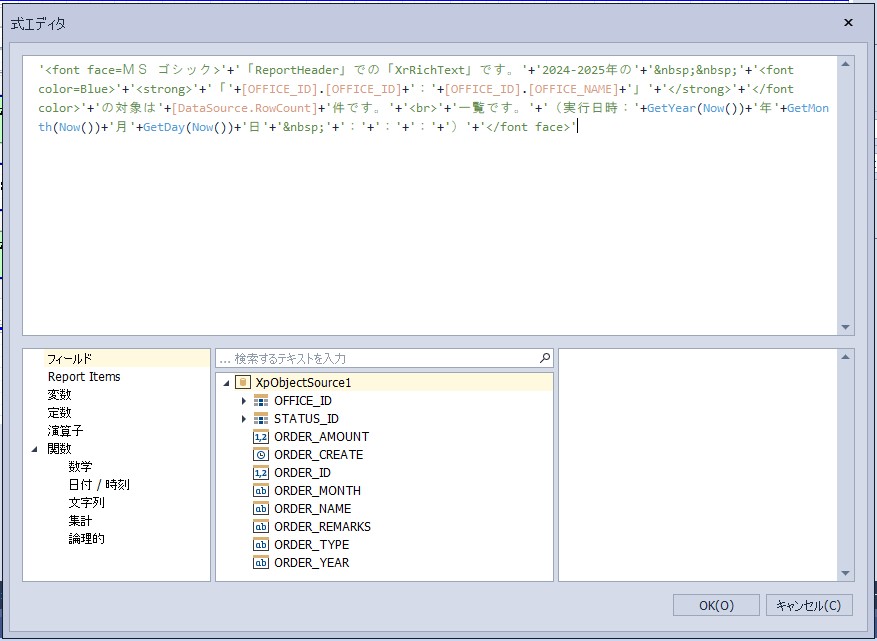This screenshot has height=641, width=877.
Task: Collapse the XpObjectSource1 node
Action: click(226, 383)
